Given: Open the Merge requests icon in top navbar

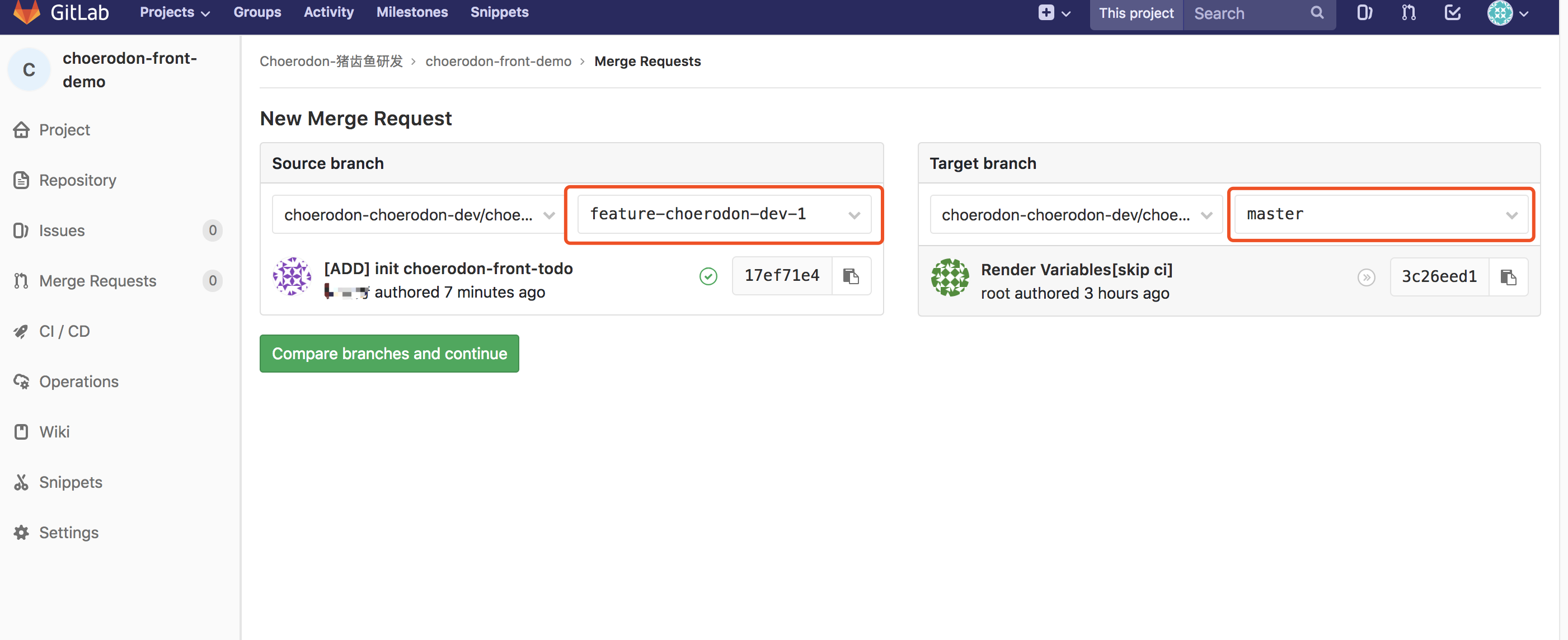Looking at the screenshot, I should click(x=1409, y=13).
